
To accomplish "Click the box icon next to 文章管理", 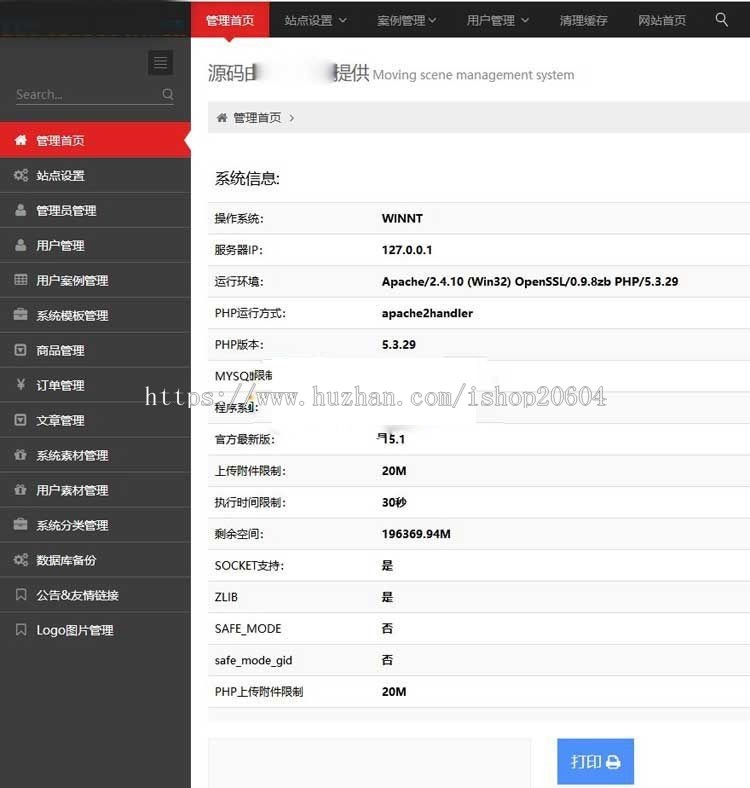I will point(21,420).
